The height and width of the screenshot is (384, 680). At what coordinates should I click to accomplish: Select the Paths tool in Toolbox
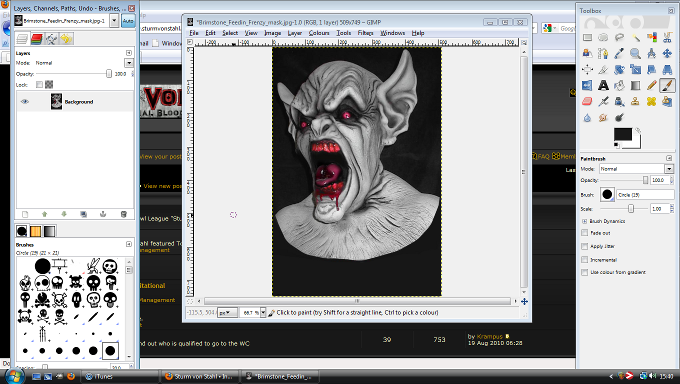pos(603,54)
